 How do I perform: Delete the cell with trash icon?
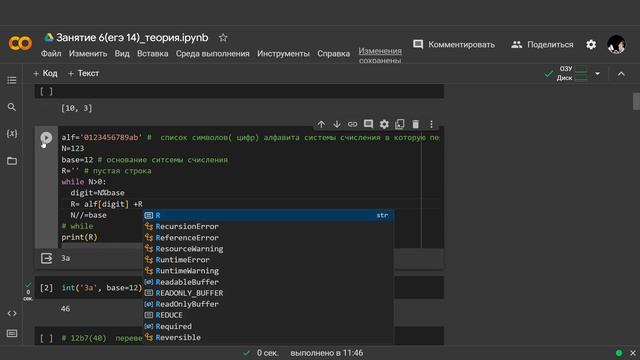(416, 124)
